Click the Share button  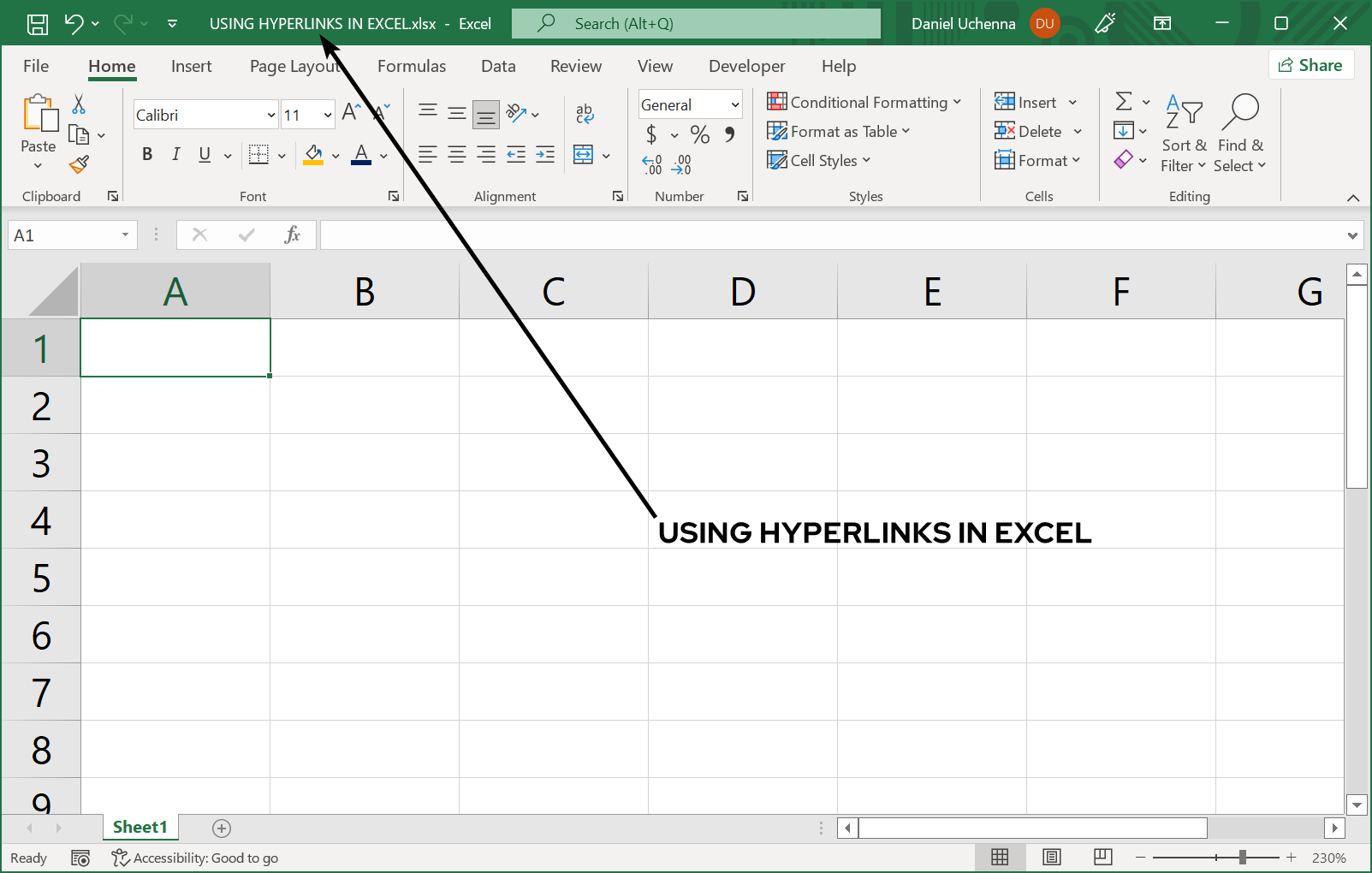tap(1311, 64)
